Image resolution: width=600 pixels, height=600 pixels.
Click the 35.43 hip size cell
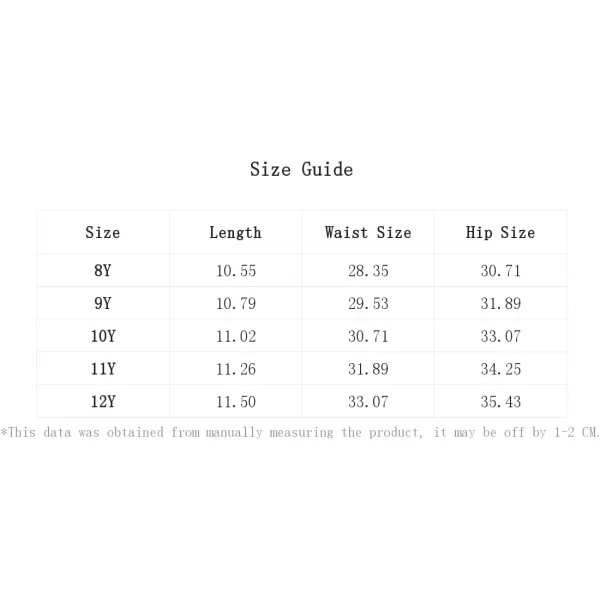pyautogui.click(x=501, y=402)
